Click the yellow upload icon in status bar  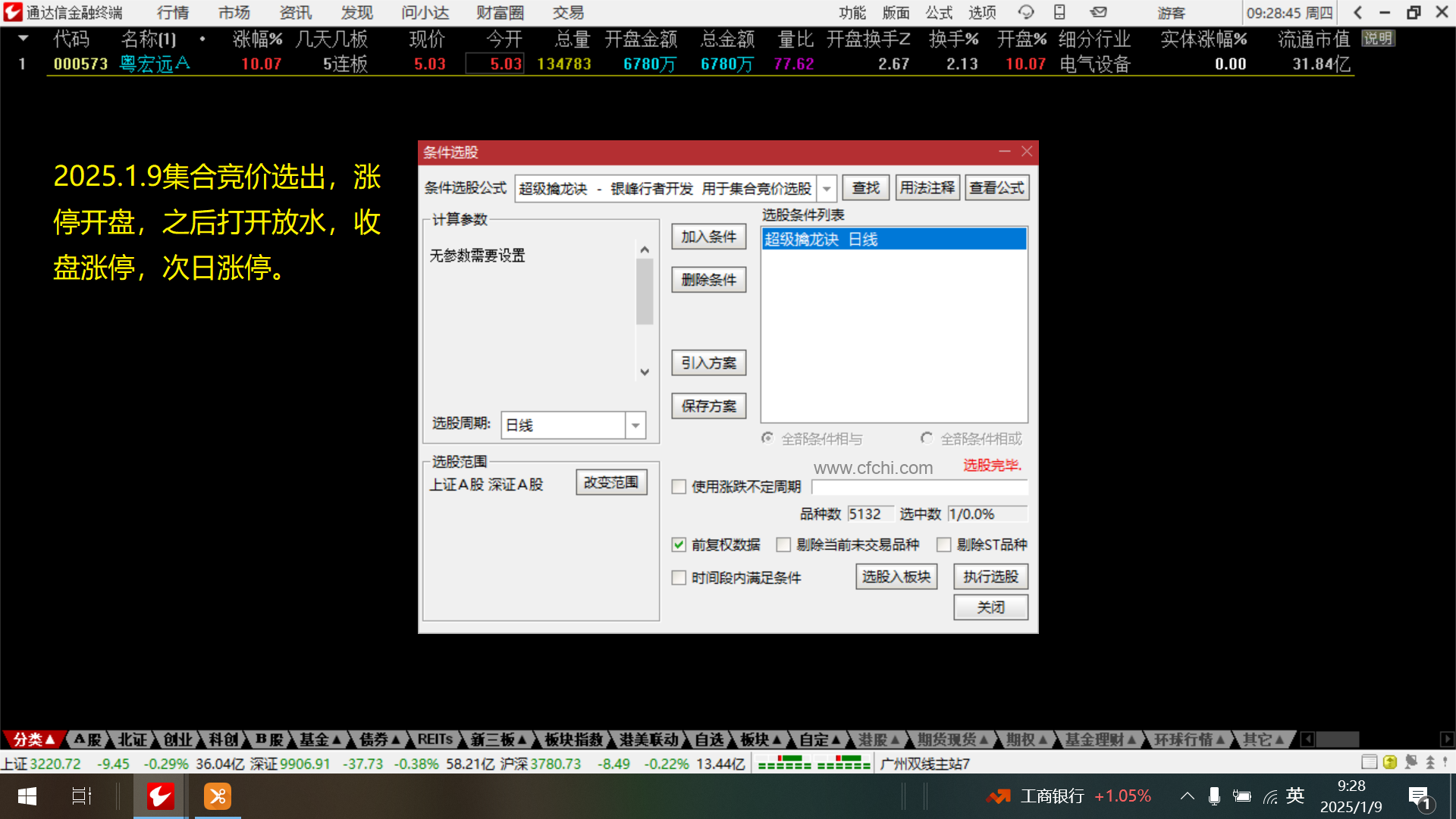coord(1390,762)
